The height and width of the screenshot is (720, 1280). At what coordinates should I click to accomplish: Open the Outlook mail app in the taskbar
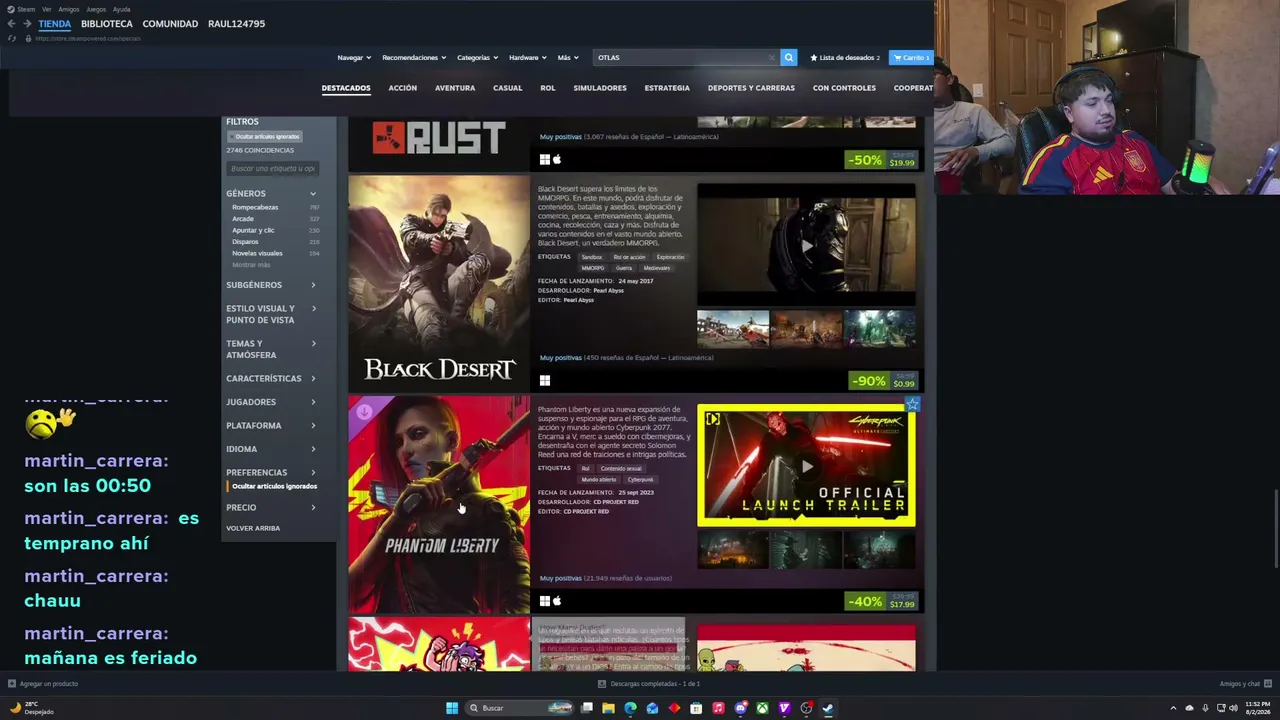click(x=652, y=708)
